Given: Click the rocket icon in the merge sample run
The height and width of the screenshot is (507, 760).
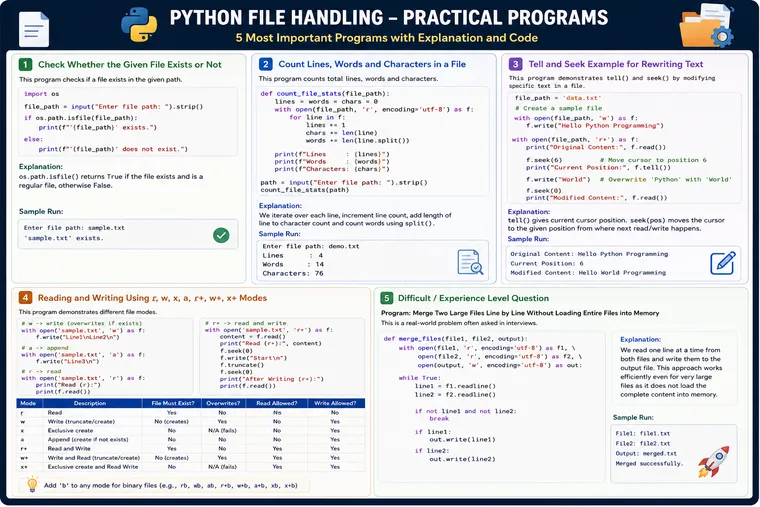Looking at the screenshot, I should point(713,461).
